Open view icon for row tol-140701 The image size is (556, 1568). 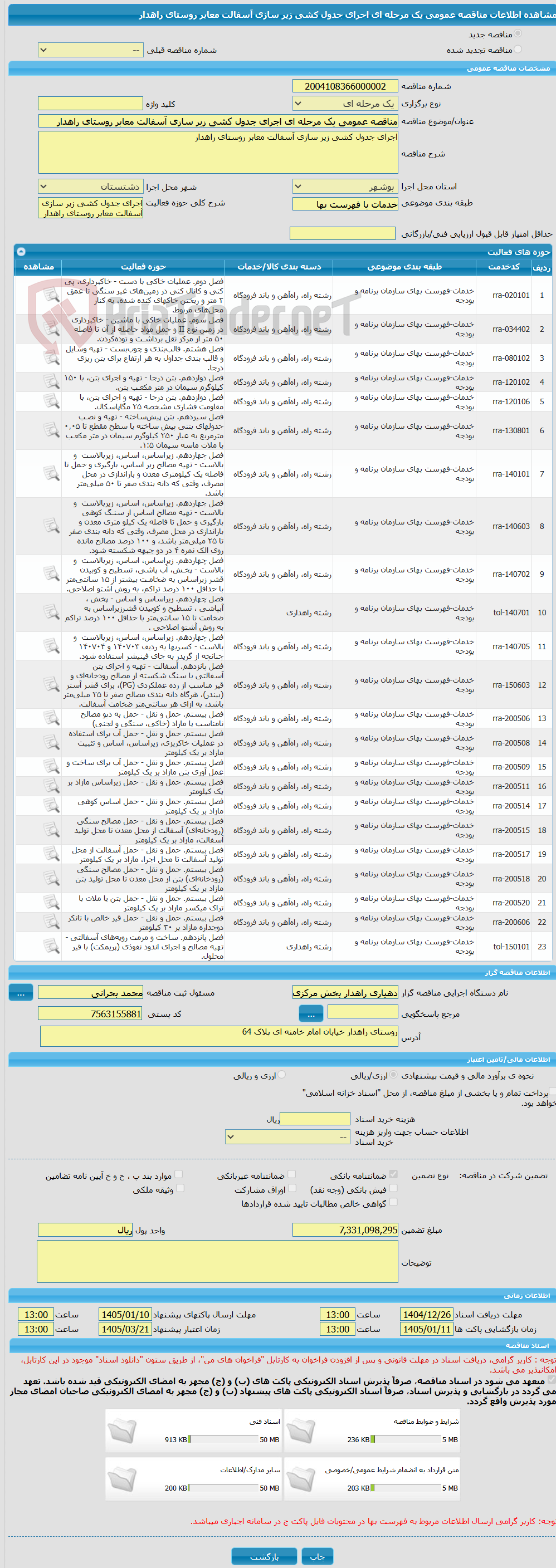click(x=51, y=612)
